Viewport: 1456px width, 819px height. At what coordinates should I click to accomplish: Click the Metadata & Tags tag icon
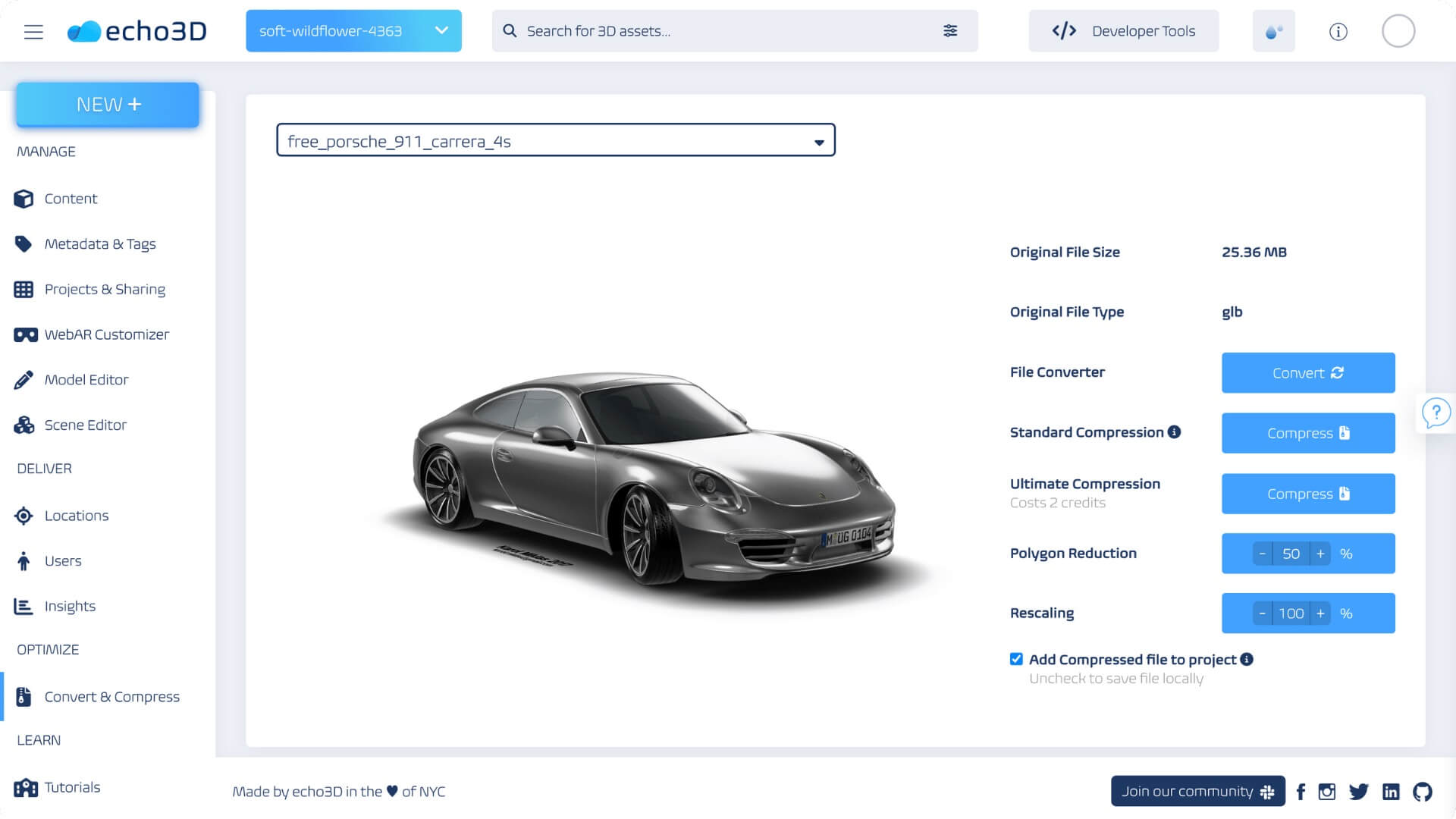point(24,244)
